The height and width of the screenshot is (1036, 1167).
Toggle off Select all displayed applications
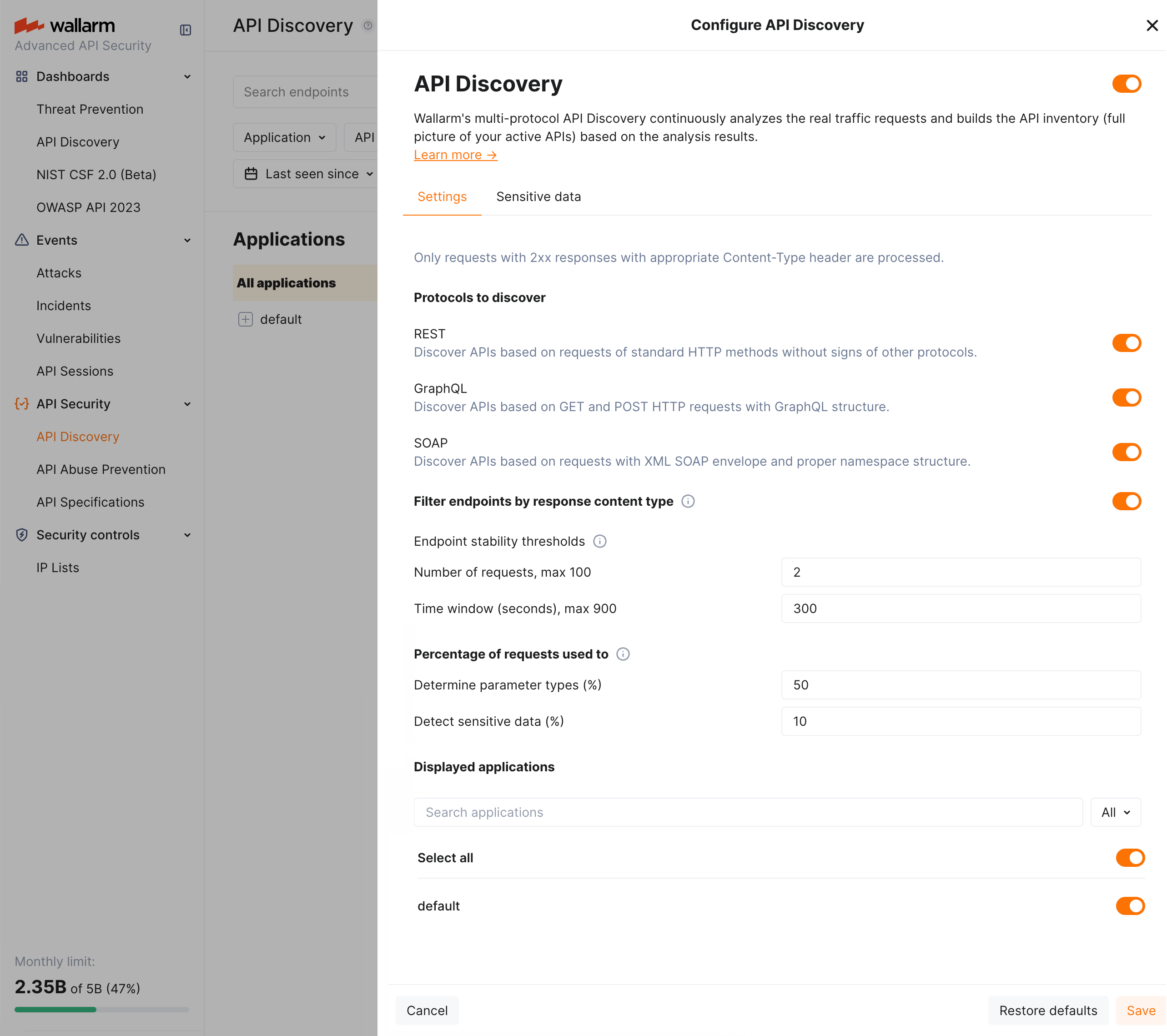click(x=1131, y=857)
